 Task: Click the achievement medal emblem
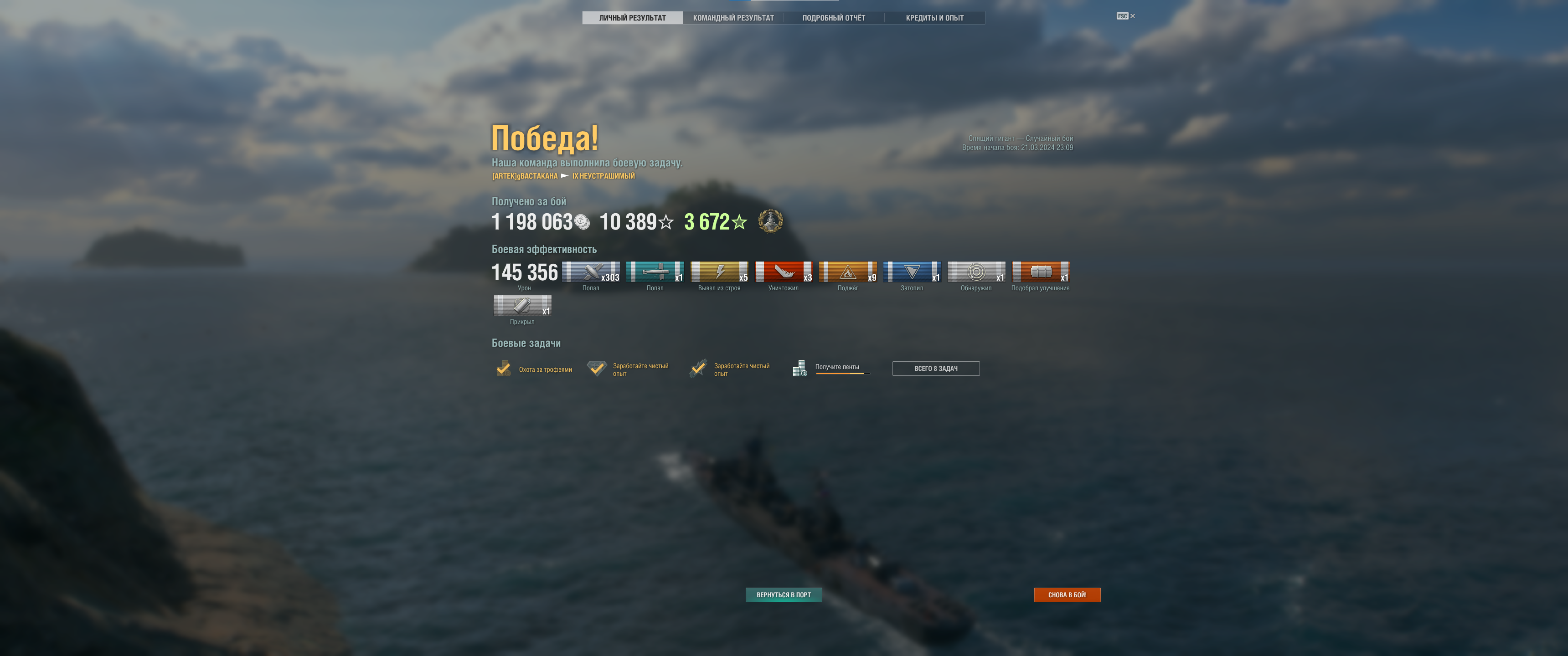[771, 221]
